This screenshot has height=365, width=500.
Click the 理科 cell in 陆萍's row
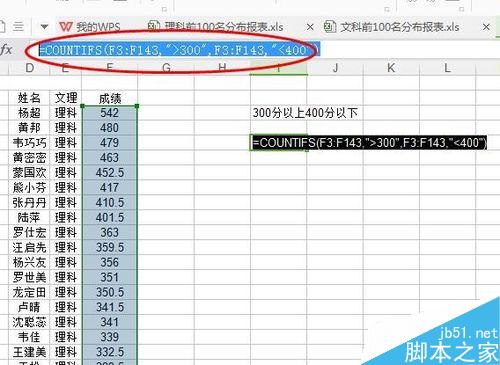coord(66,218)
